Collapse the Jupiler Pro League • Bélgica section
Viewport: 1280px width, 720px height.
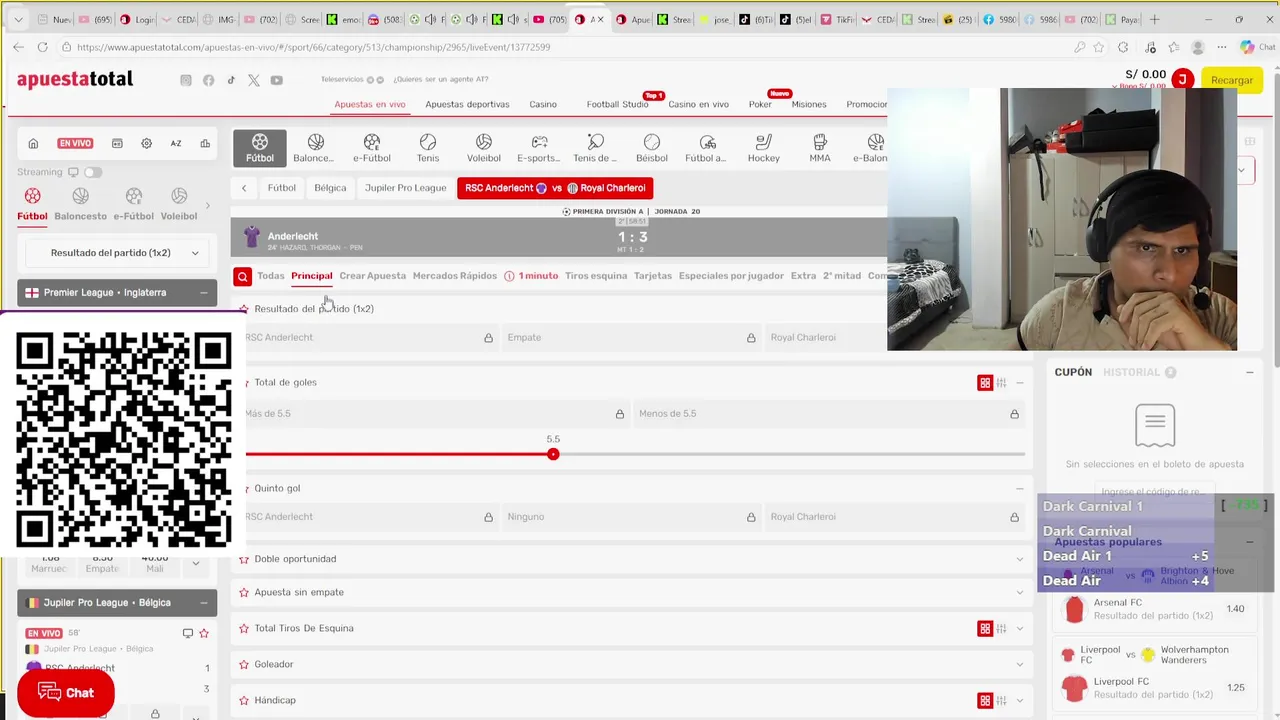(x=203, y=603)
